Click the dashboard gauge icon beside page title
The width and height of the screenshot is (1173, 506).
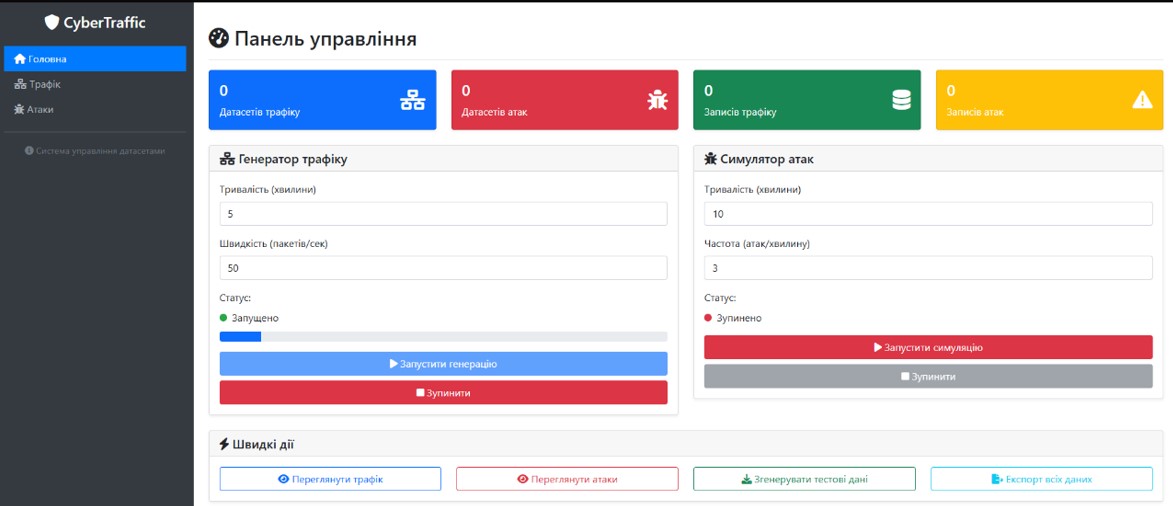click(x=219, y=39)
